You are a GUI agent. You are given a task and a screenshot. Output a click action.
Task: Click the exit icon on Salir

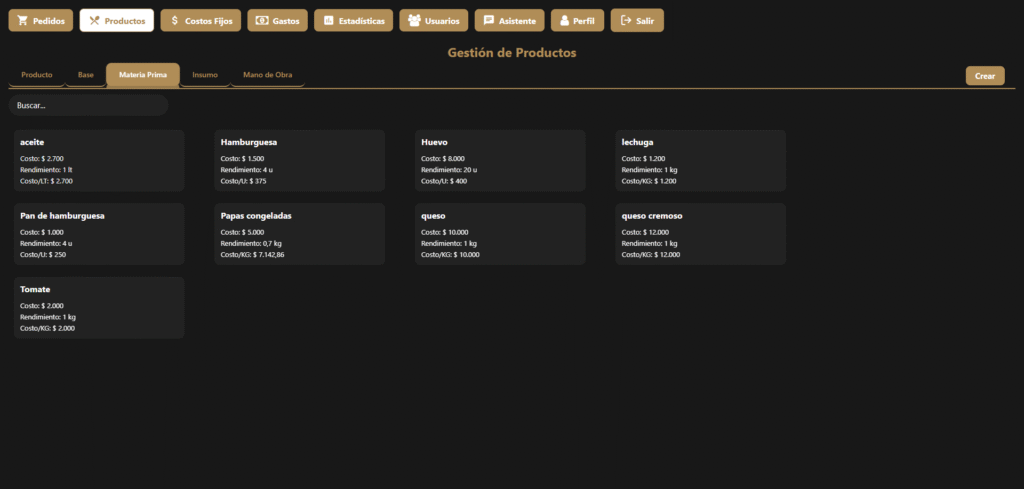[x=625, y=21]
